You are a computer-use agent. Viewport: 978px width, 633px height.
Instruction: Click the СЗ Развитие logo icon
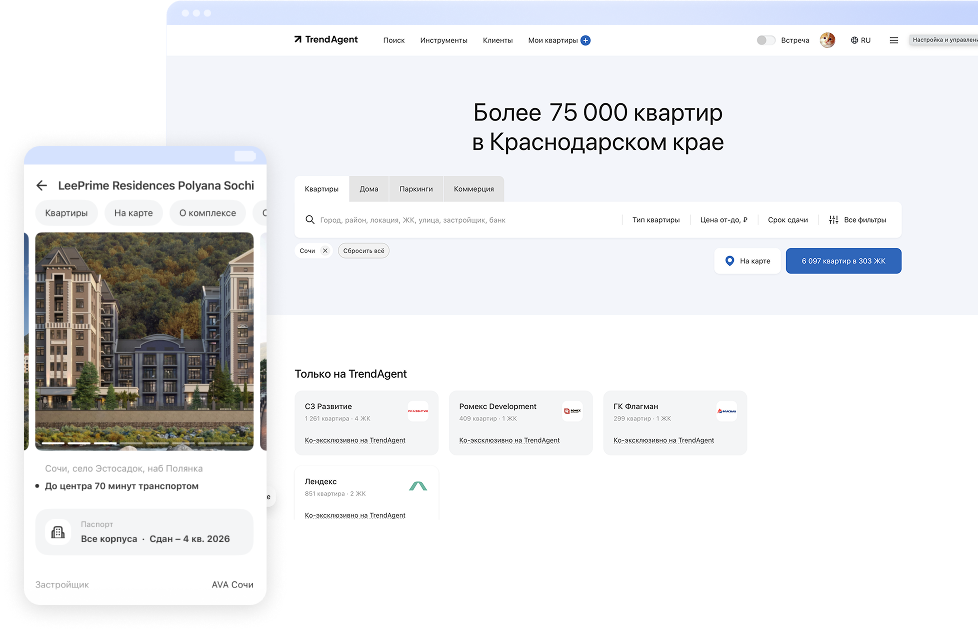click(418, 411)
